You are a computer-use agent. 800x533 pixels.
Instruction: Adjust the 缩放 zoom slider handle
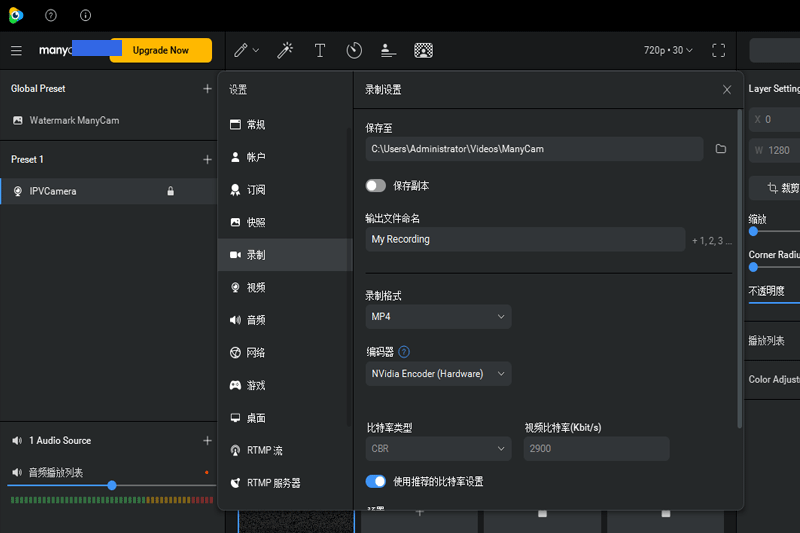tap(753, 232)
